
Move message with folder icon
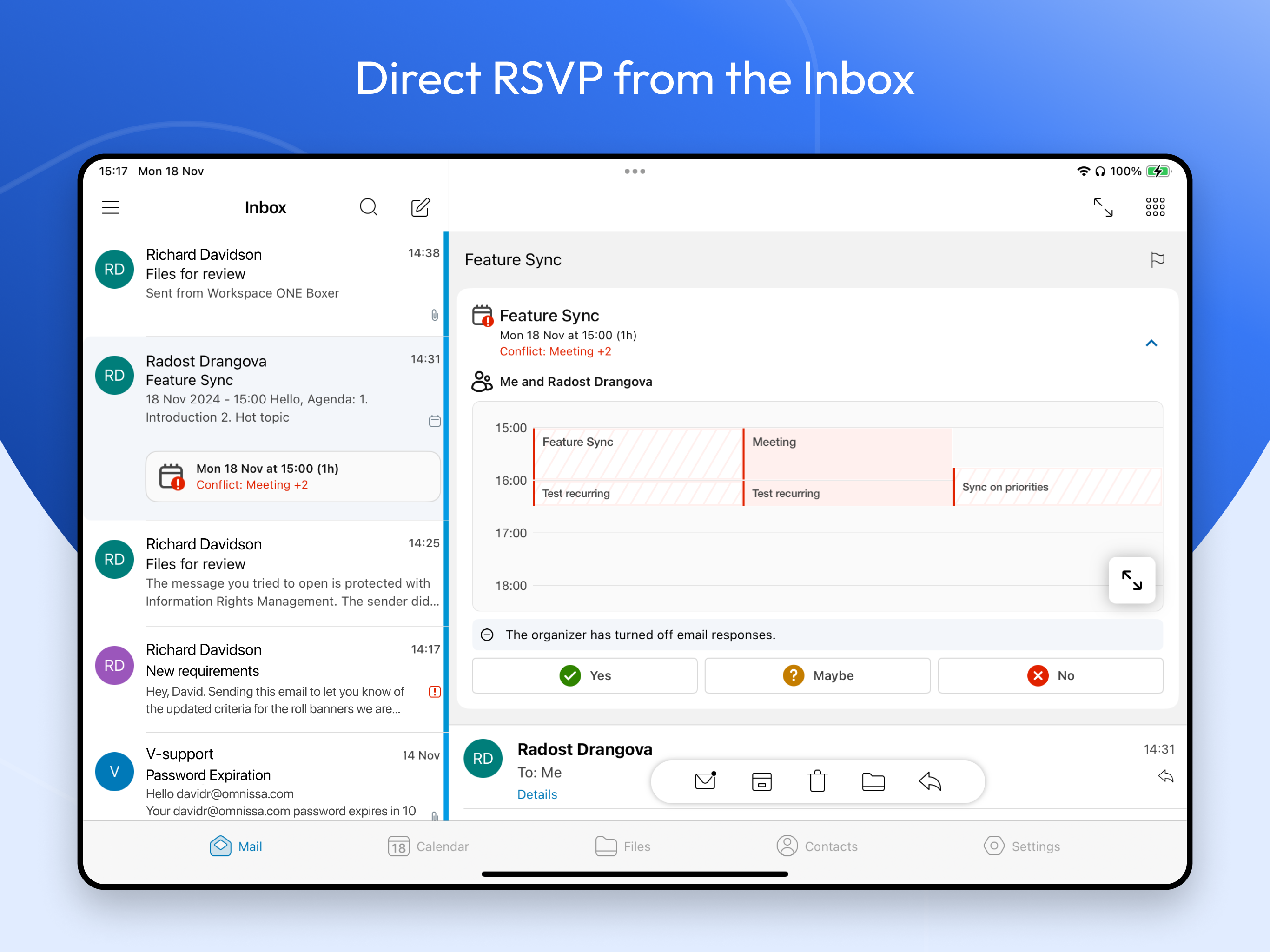coord(873,781)
